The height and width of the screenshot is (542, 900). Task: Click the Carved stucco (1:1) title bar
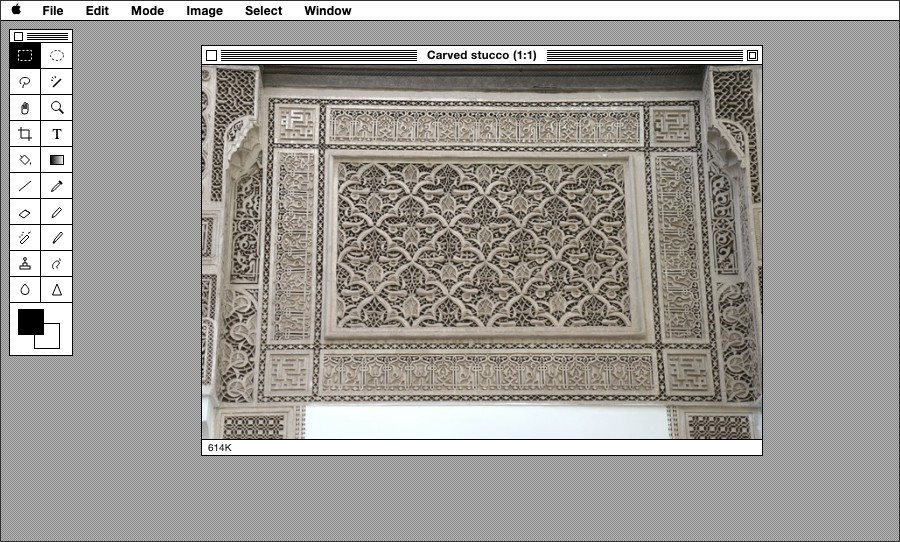coord(482,55)
